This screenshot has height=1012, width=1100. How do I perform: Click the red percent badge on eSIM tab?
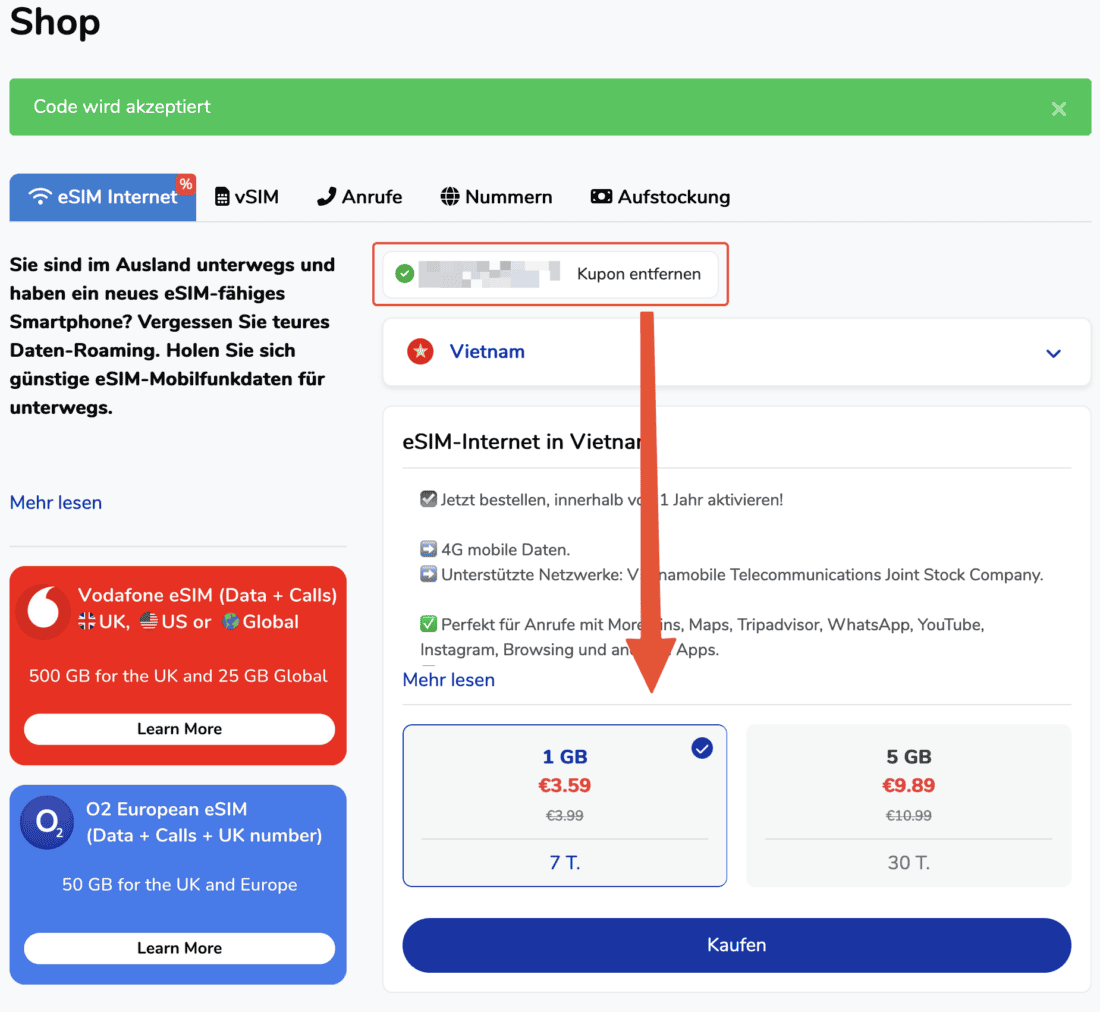pyautogui.click(x=185, y=184)
